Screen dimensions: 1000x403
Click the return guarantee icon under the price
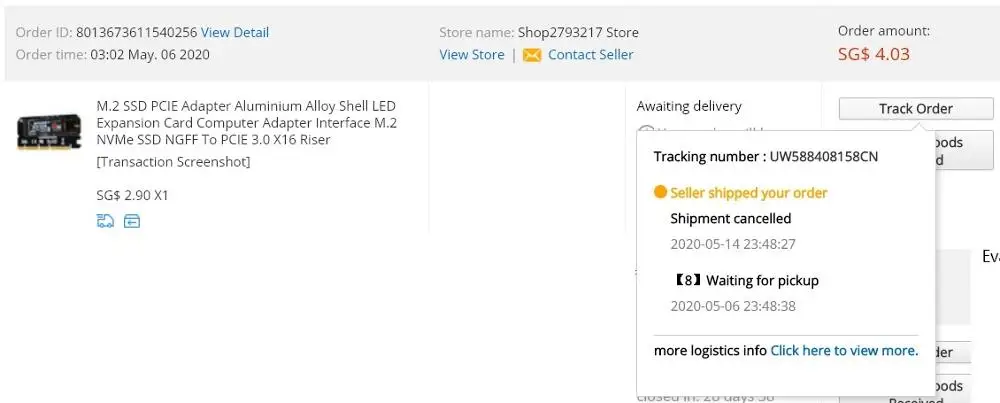click(x=132, y=221)
